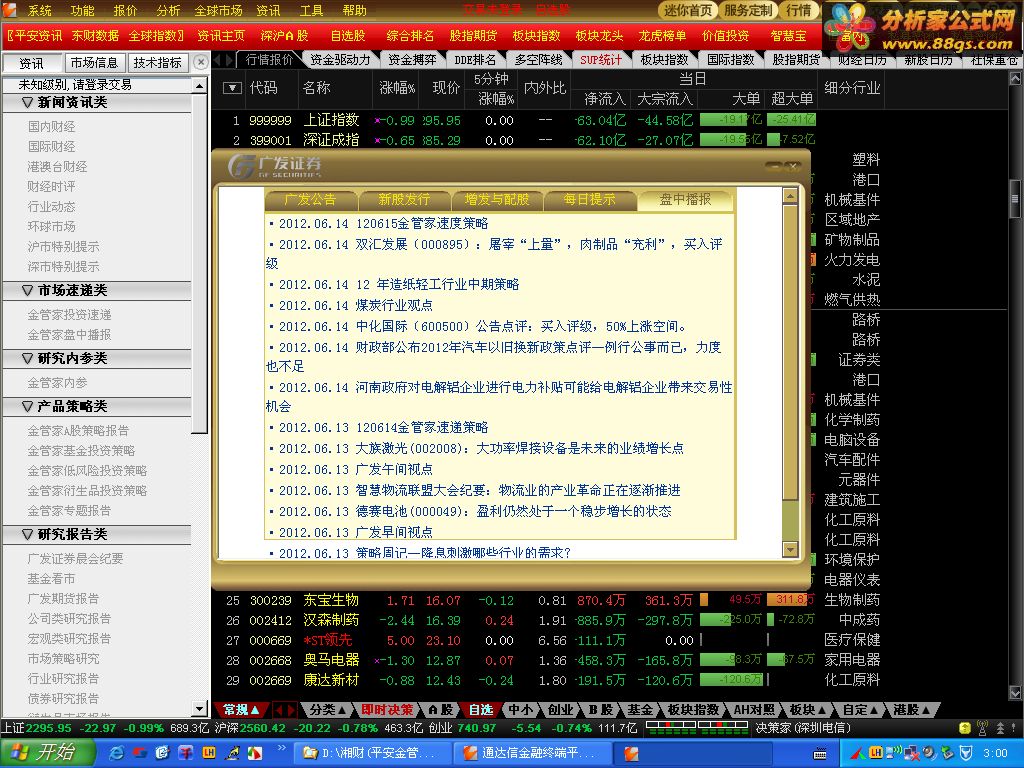Select the 每日提示 tab in the popup
This screenshot has height=768, width=1024.
tap(590, 199)
